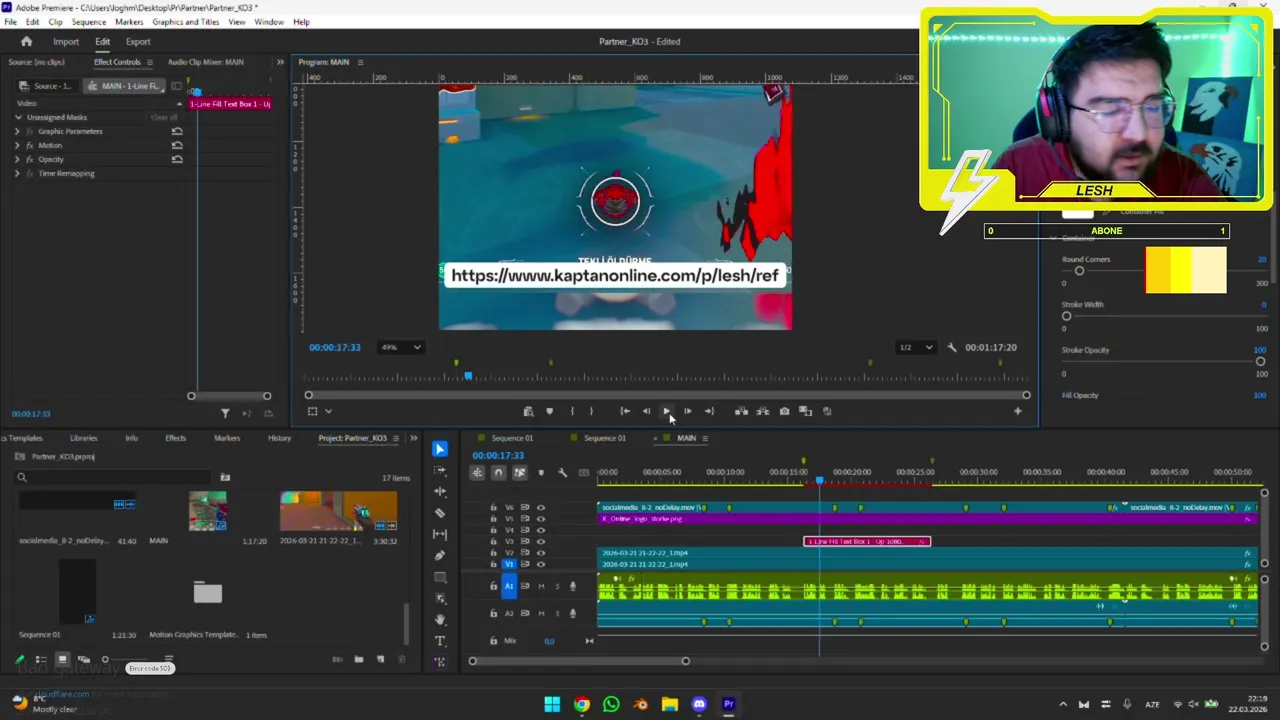Screen dimensions: 1280x720
Task: Solo audio track A2
Action: tap(557, 613)
